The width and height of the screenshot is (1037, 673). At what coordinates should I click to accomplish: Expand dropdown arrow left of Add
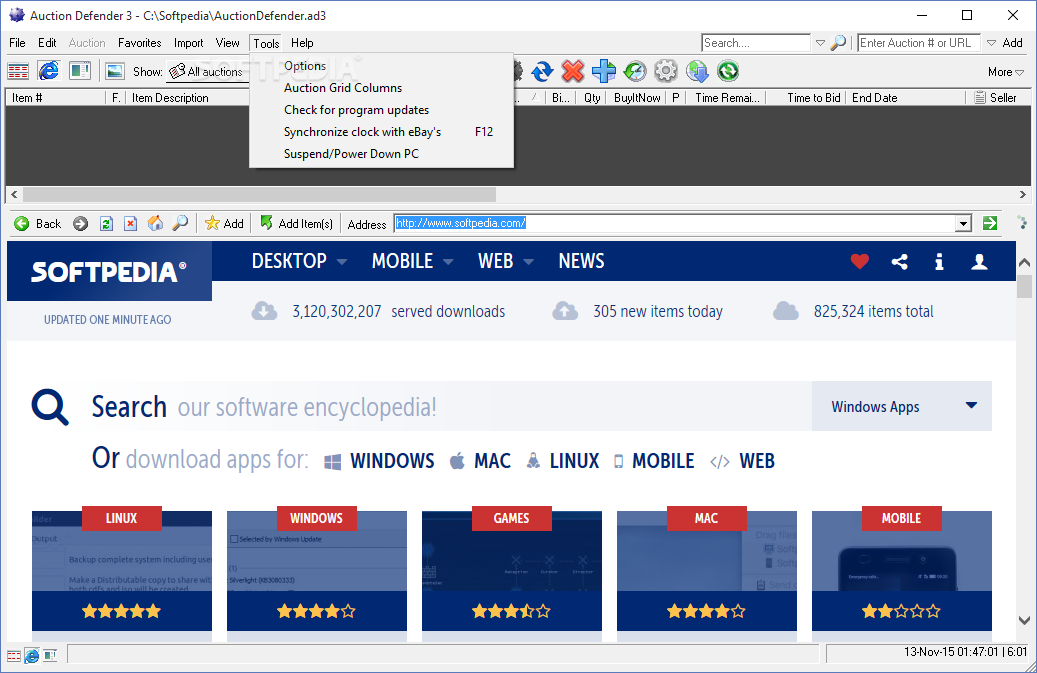tap(991, 43)
